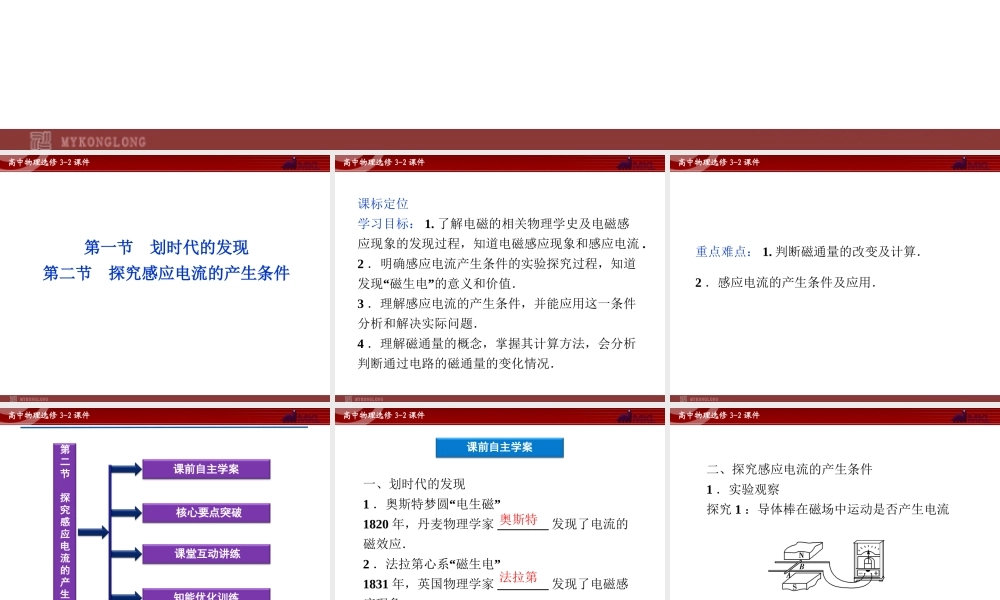Click the MYKONGLONG logo icon in the banner
This screenshot has width=1000, height=600.
(41, 141)
